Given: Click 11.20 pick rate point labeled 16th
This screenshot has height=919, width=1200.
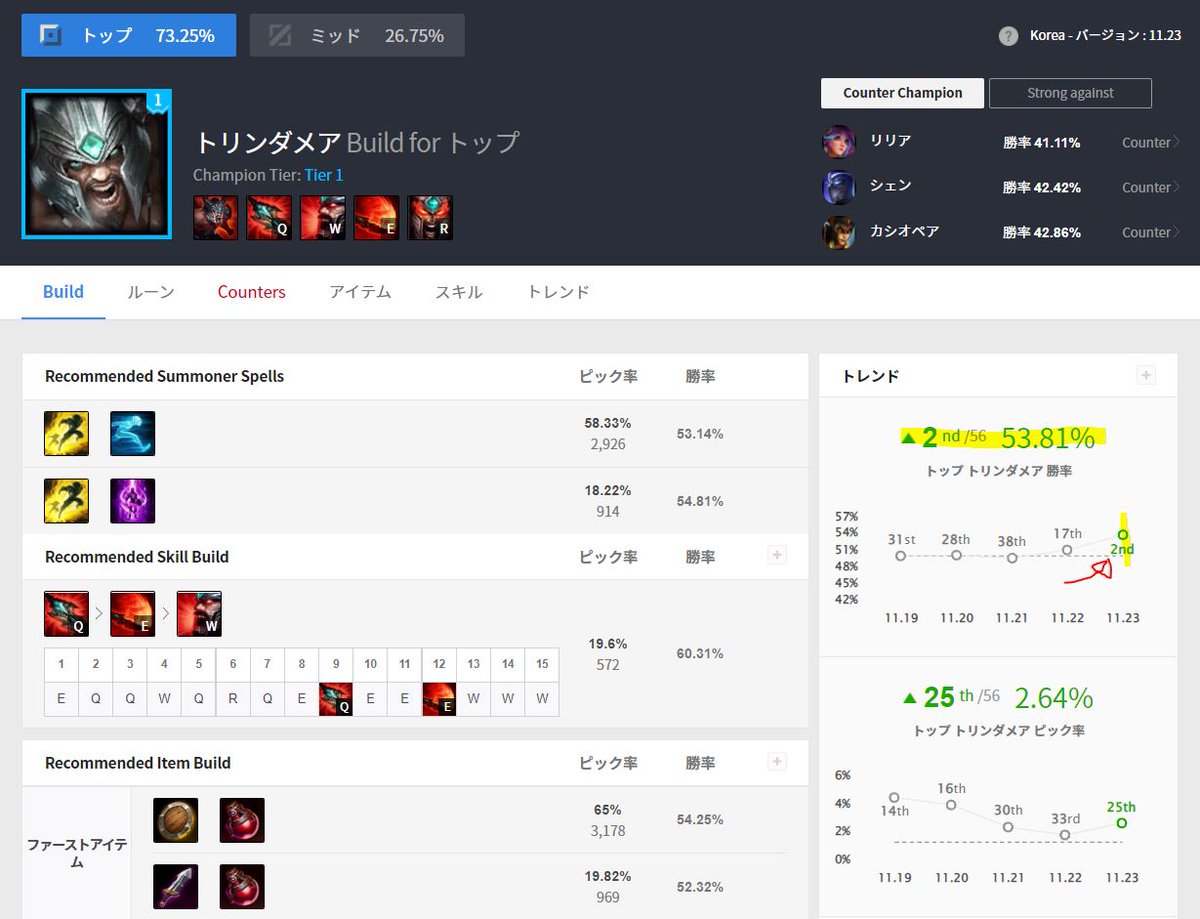Looking at the screenshot, I should [x=951, y=805].
